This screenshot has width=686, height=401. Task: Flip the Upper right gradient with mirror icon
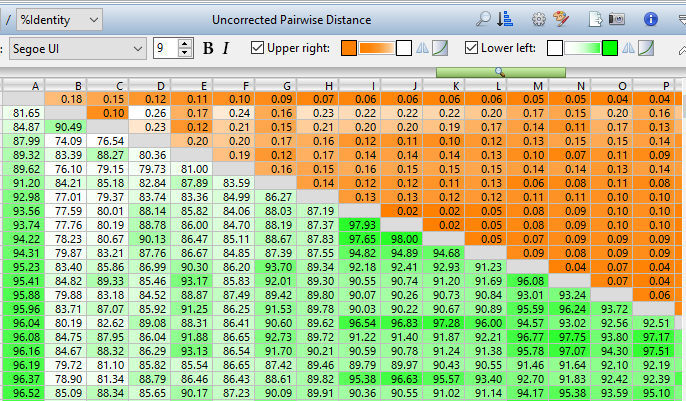(x=421, y=48)
